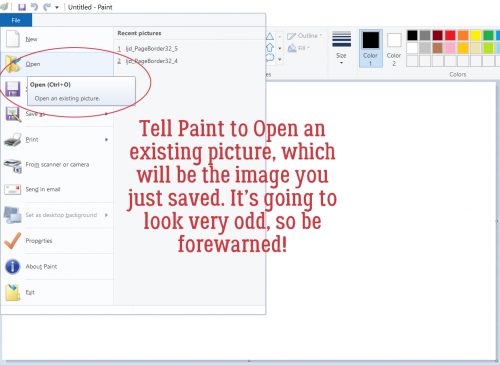
Task: Expand the Save as submenu arrow
Action: click(107, 114)
